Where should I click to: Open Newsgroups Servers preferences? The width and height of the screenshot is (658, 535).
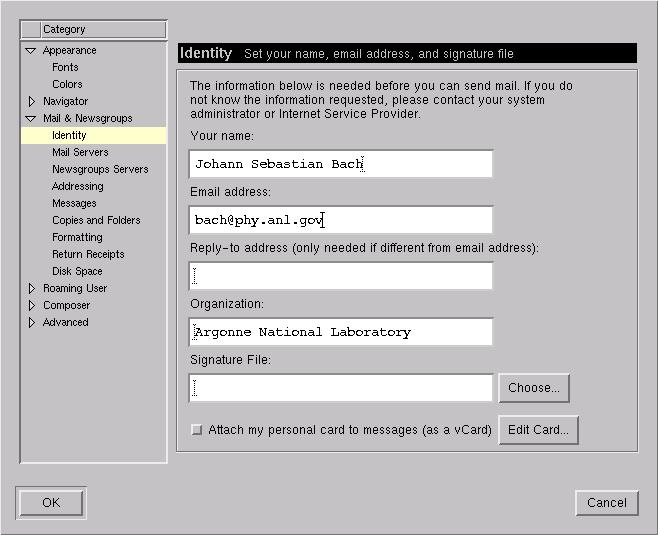click(100, 169)
